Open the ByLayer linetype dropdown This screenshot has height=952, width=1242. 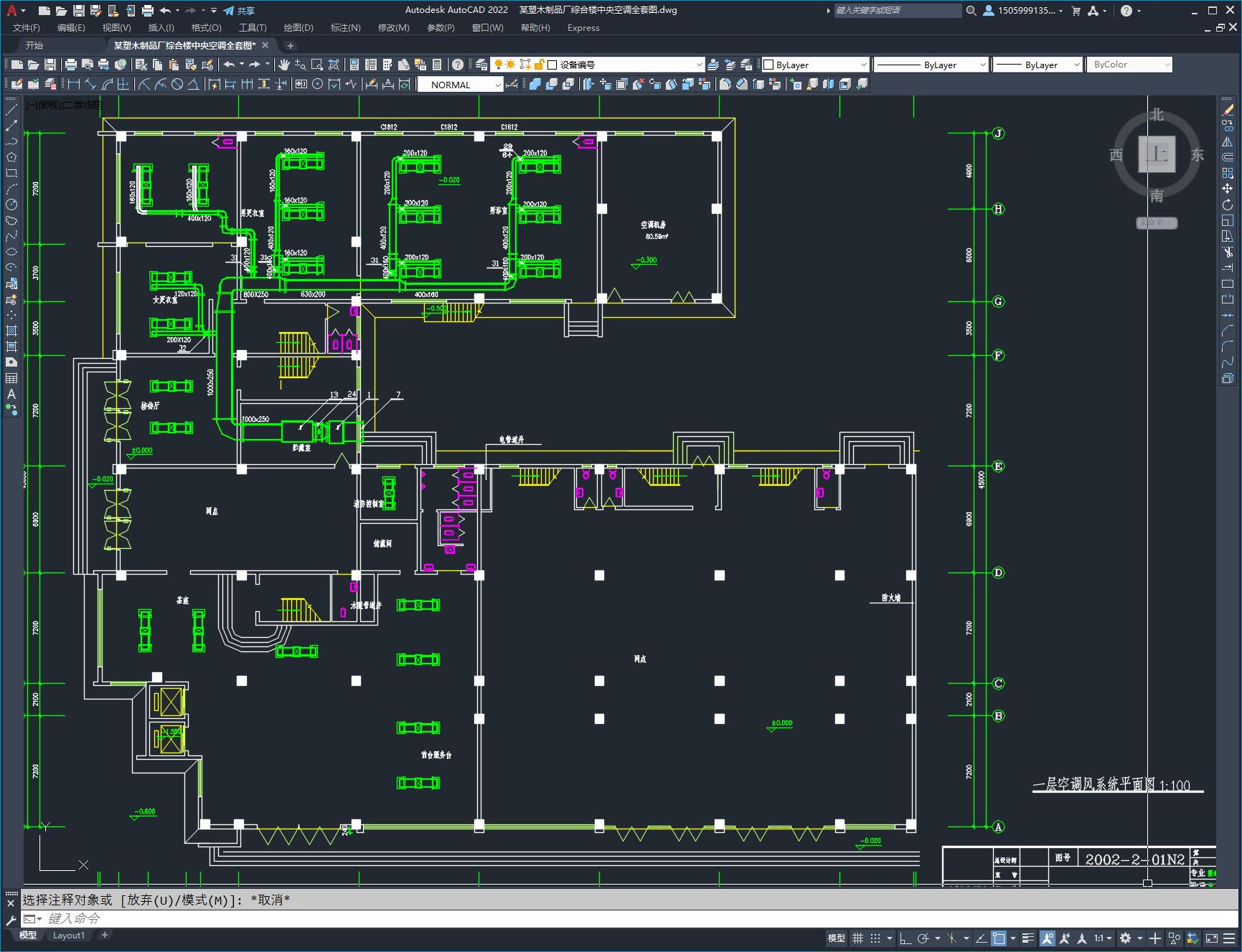(931, 65)
